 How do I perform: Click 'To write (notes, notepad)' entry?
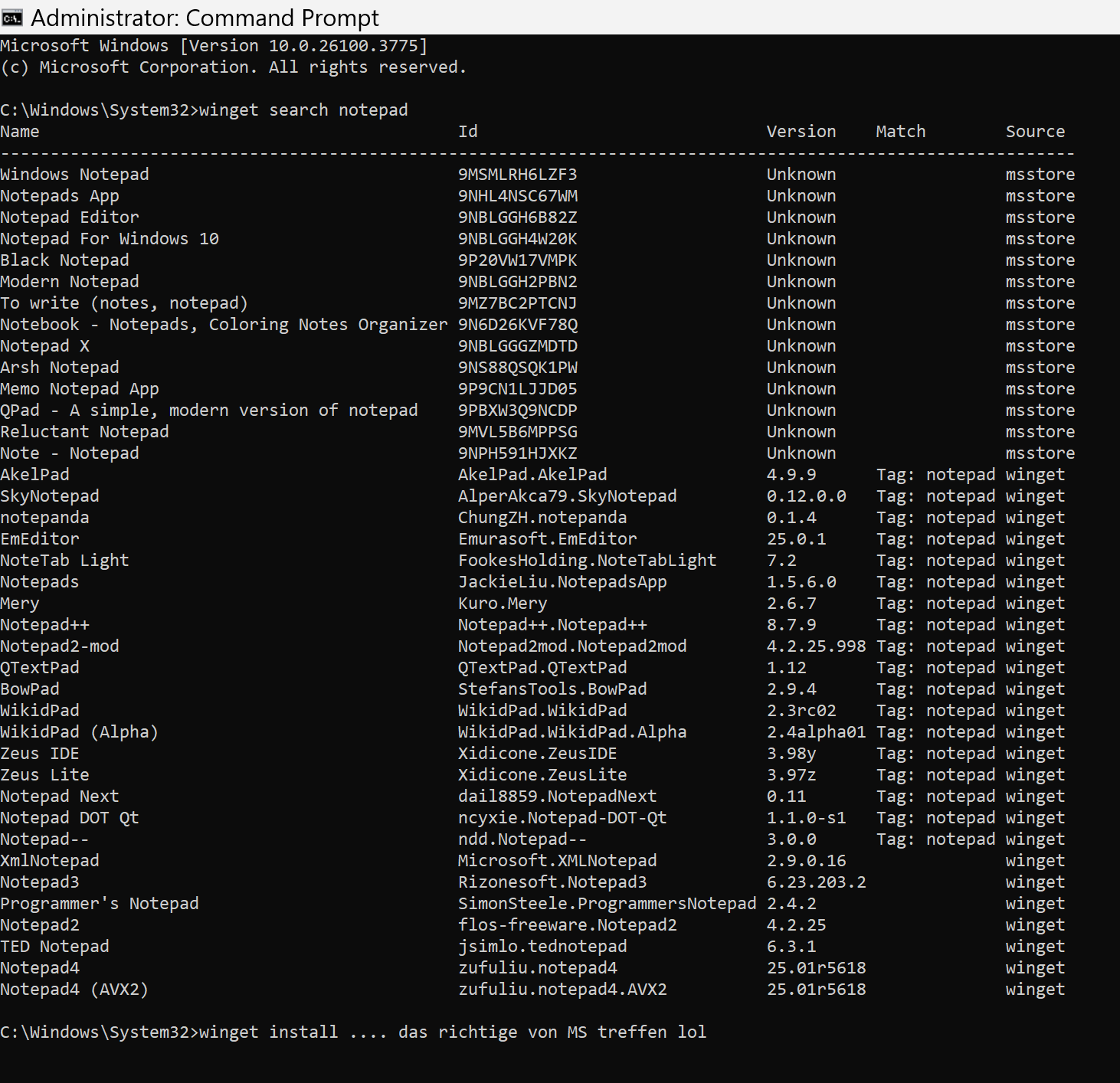124,303
